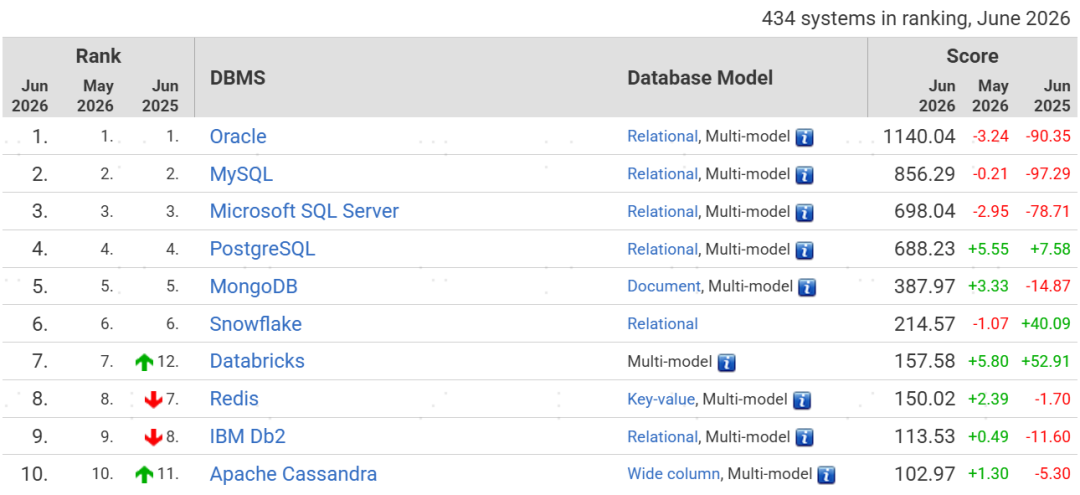Open the info icon in MySQL's row

(x=804, y=175)
